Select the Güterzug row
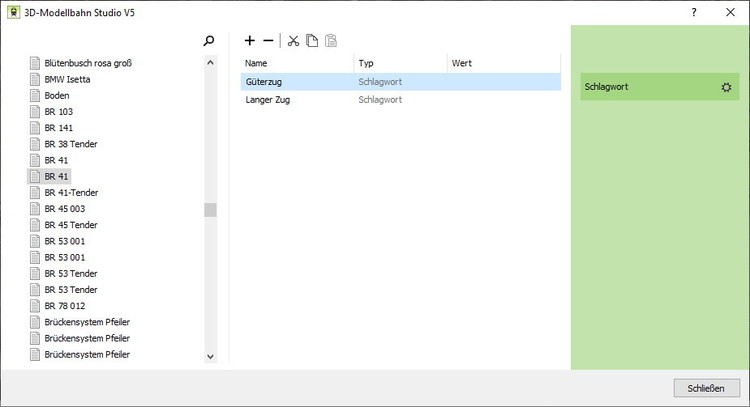Screen dimensions: 750x407 (x=400, y=82)
